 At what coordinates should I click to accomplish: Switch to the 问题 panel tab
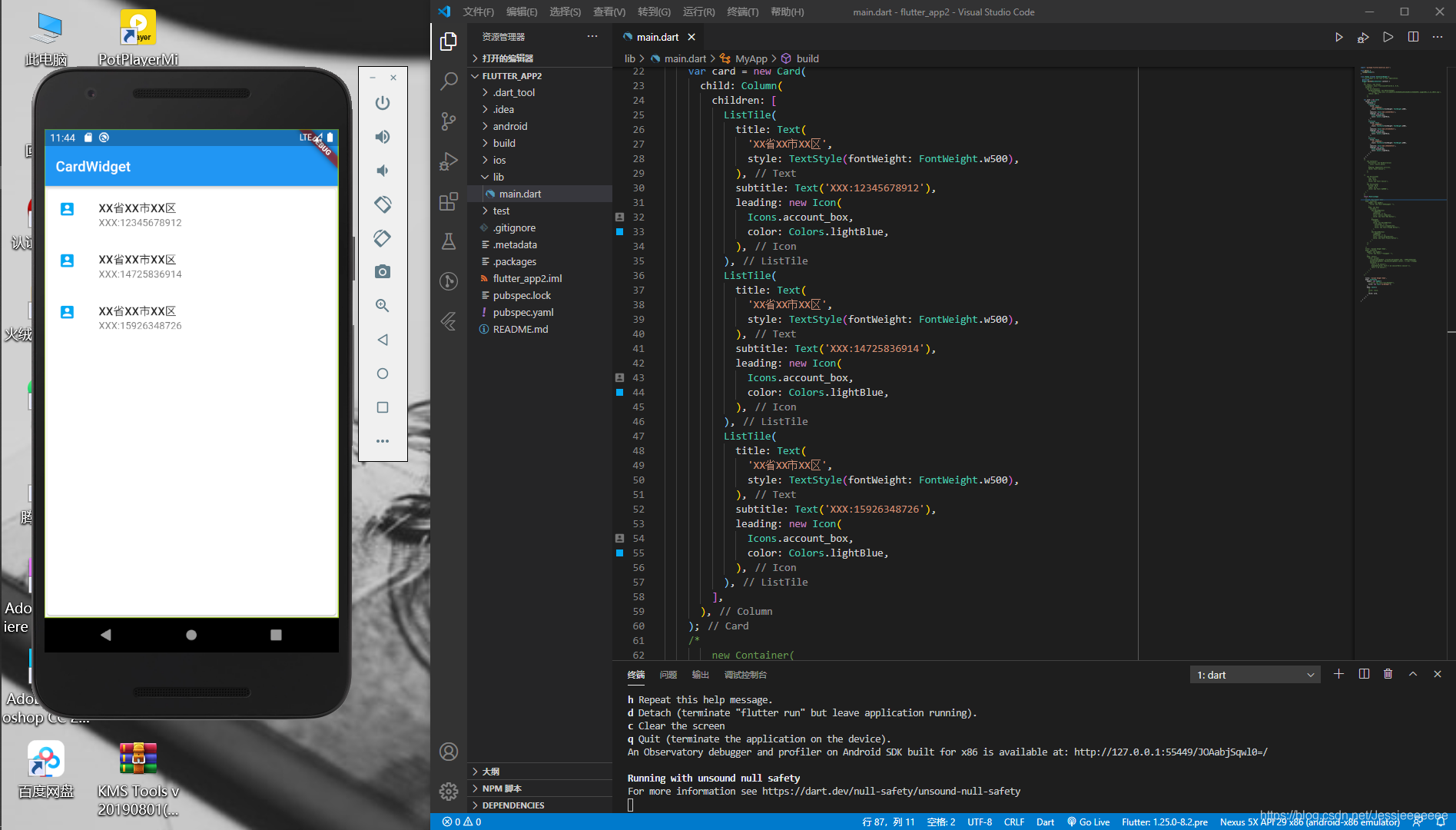tap(668, 675)
